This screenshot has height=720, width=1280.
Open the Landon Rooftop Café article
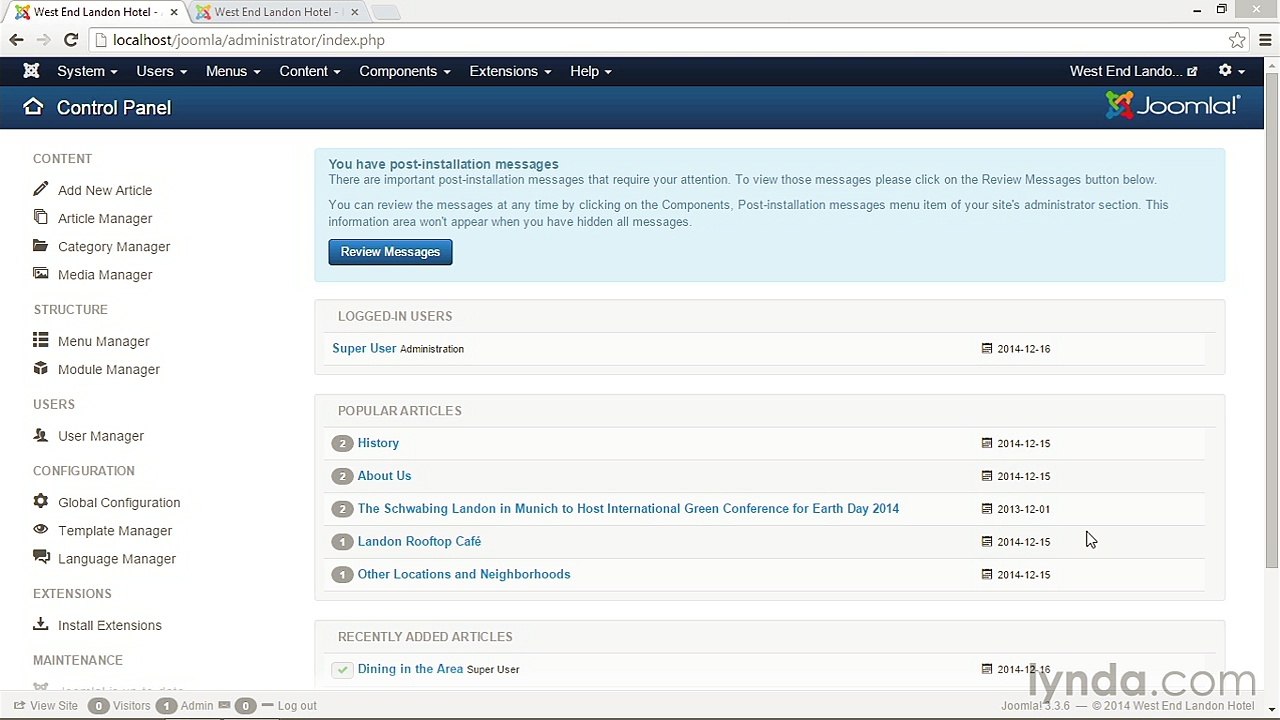tap(419, 541)
